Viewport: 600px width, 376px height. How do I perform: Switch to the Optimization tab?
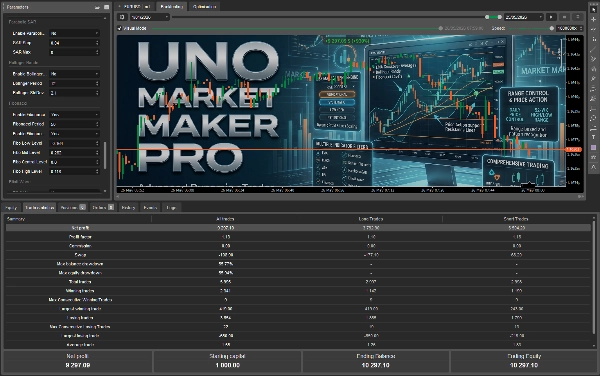[x=204, y=7]
